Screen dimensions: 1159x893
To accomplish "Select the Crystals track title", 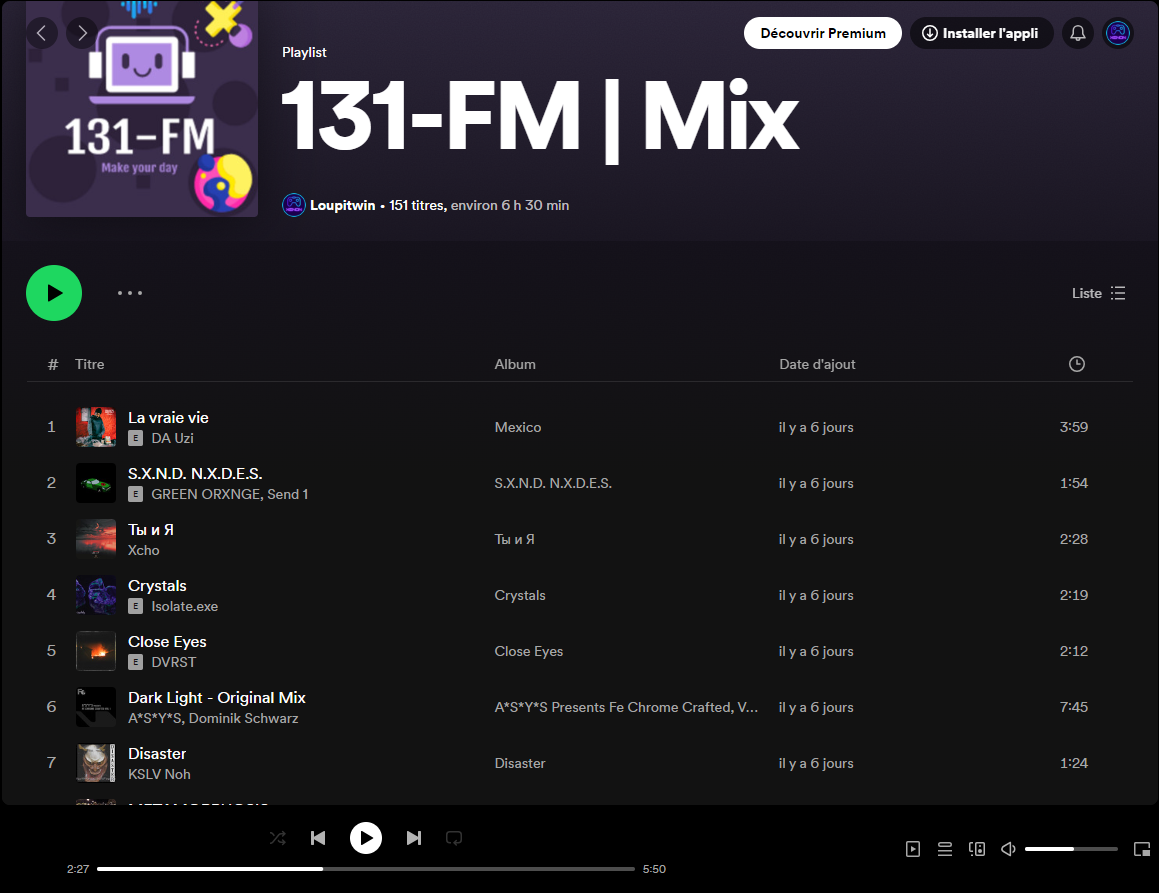I will point(157,586).
